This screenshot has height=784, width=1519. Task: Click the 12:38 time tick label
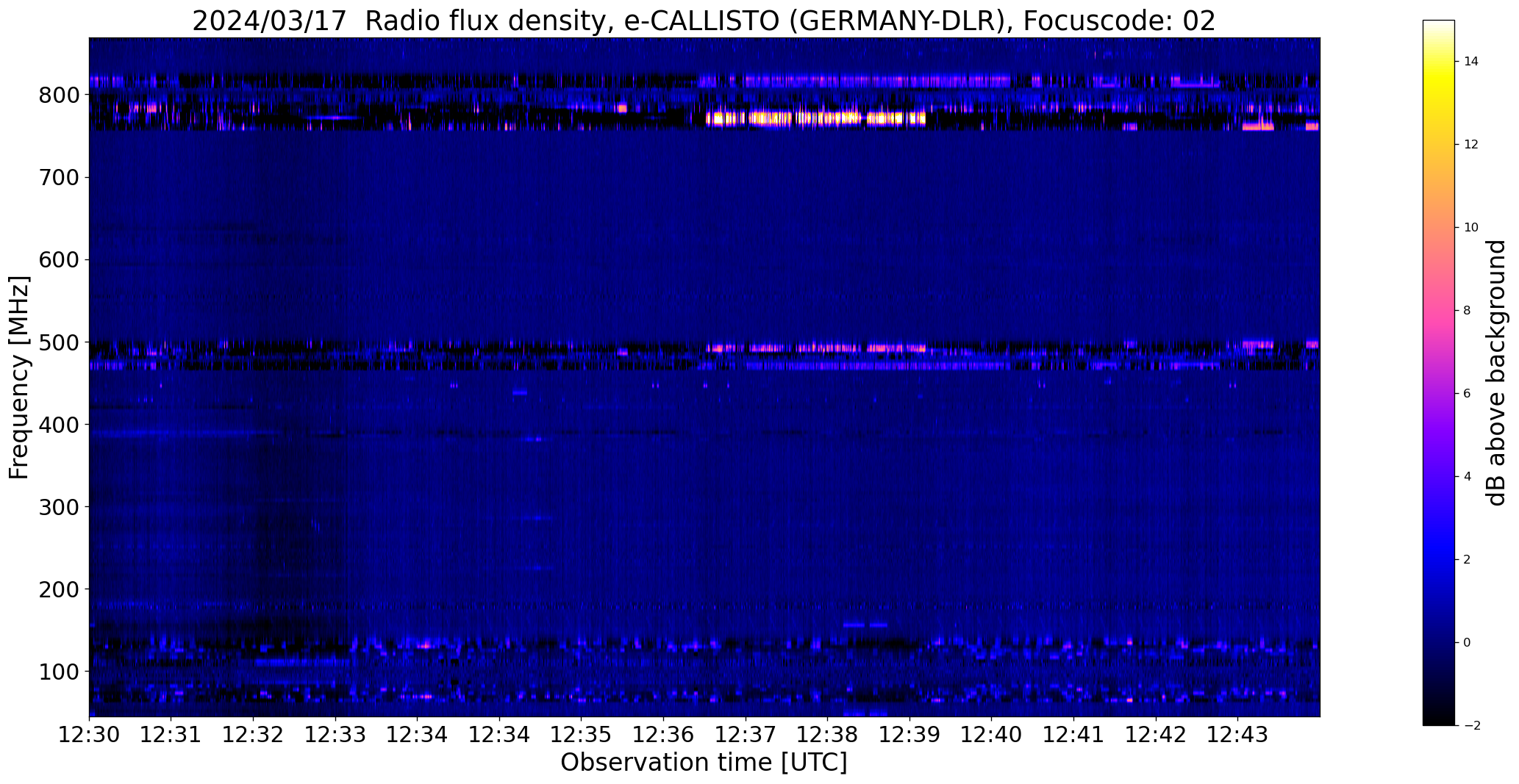point(828,735)
